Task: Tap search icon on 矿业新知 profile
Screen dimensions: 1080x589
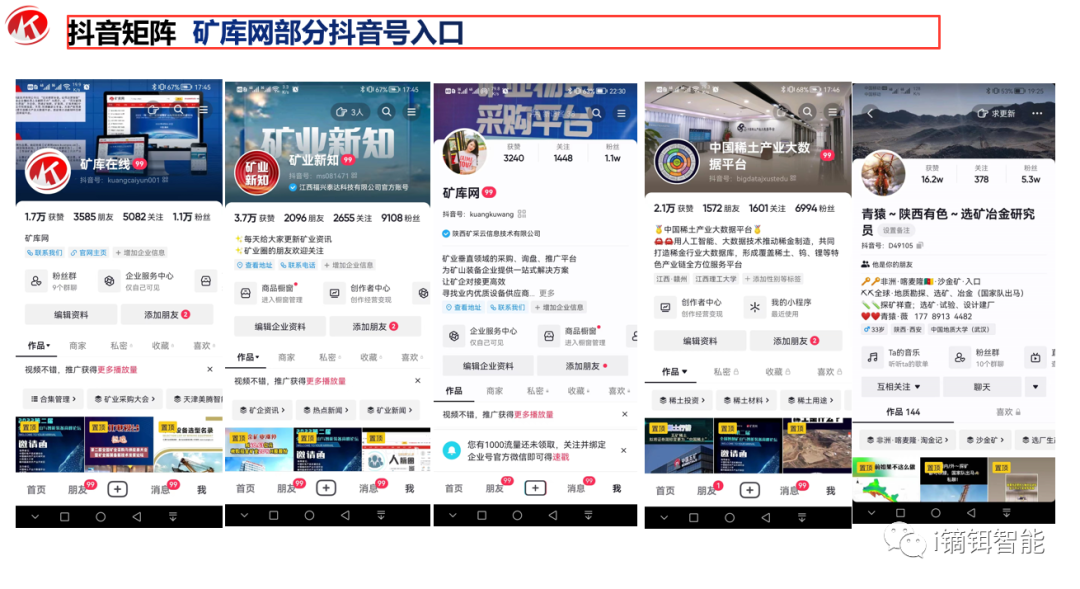Action: (x=386, y=112)
